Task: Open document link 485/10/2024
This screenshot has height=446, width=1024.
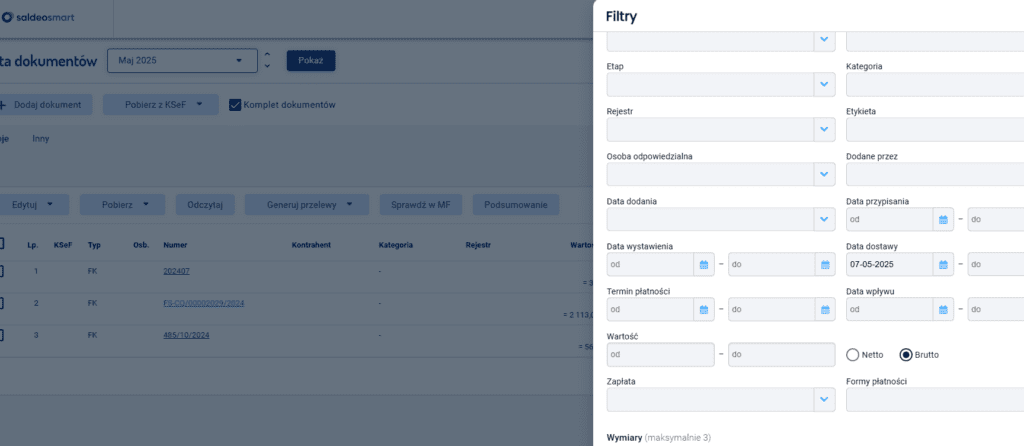Action: pyautogui.click(x=186, y=335)
